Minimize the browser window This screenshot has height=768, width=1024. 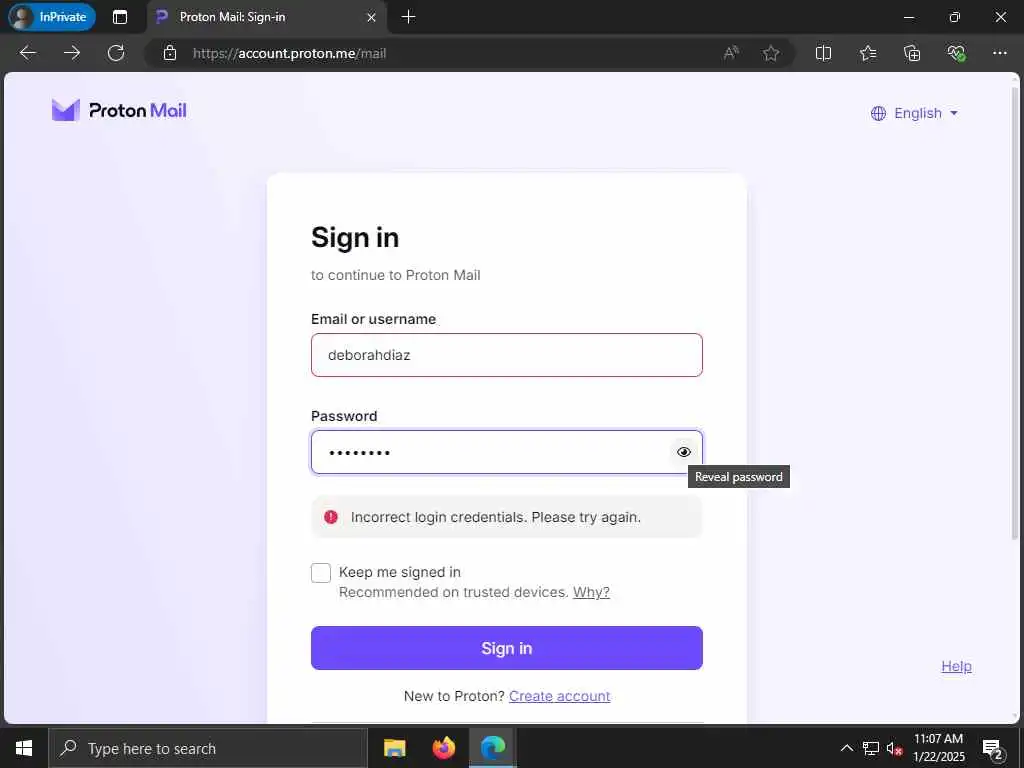point(908,17)
